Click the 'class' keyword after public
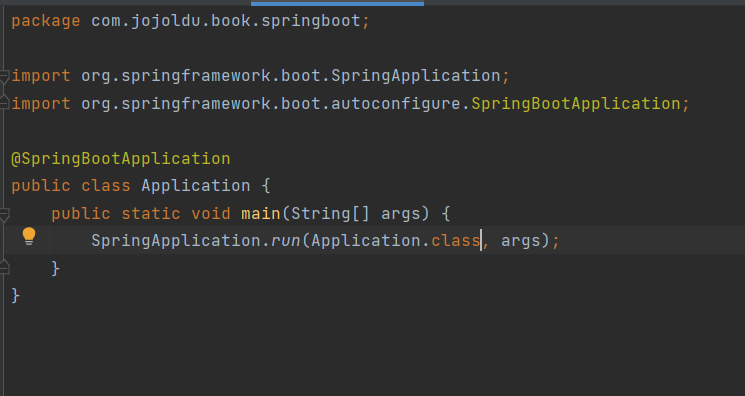 click(105, 185)
